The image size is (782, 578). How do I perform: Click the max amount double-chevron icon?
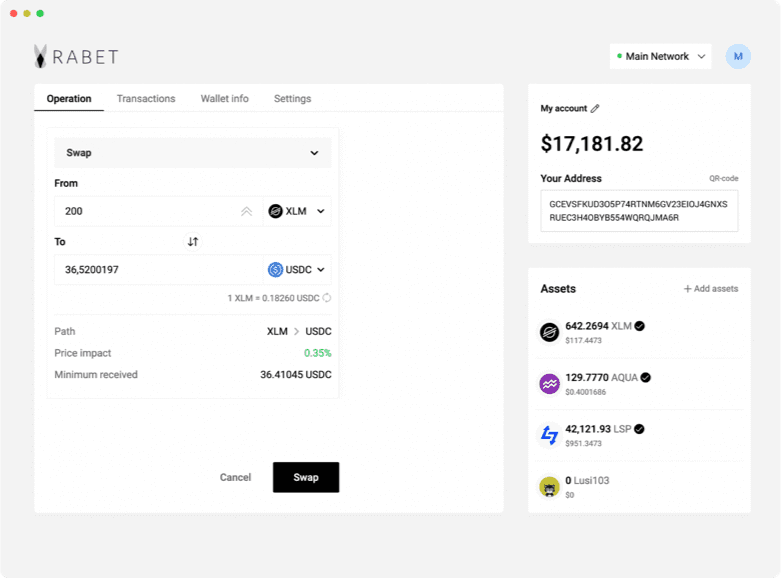[x=246, y=211]
